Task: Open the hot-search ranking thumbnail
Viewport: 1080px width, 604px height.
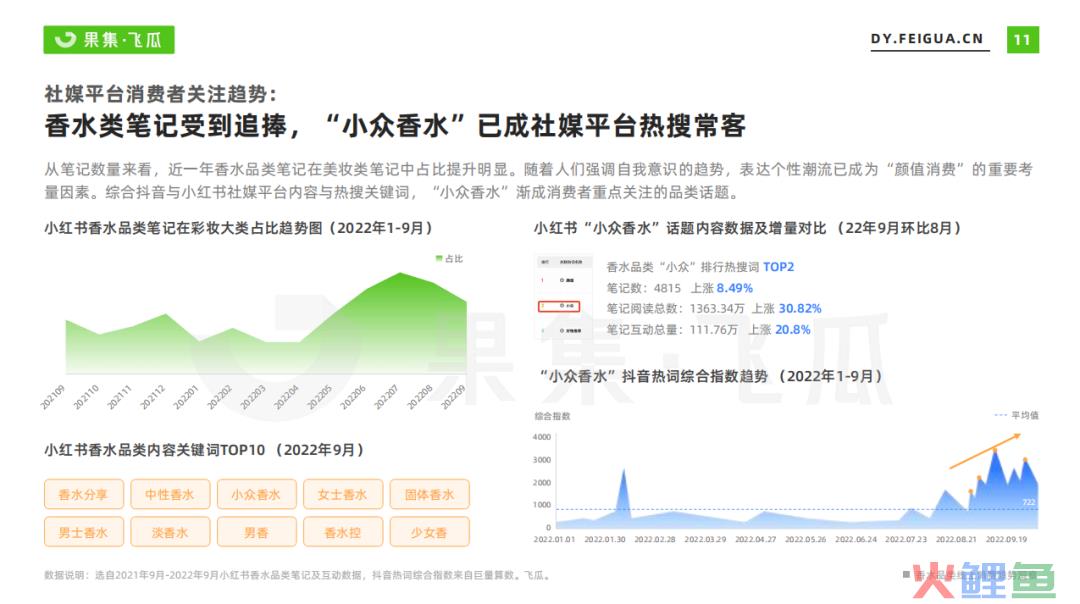Action: click(563, 298)
